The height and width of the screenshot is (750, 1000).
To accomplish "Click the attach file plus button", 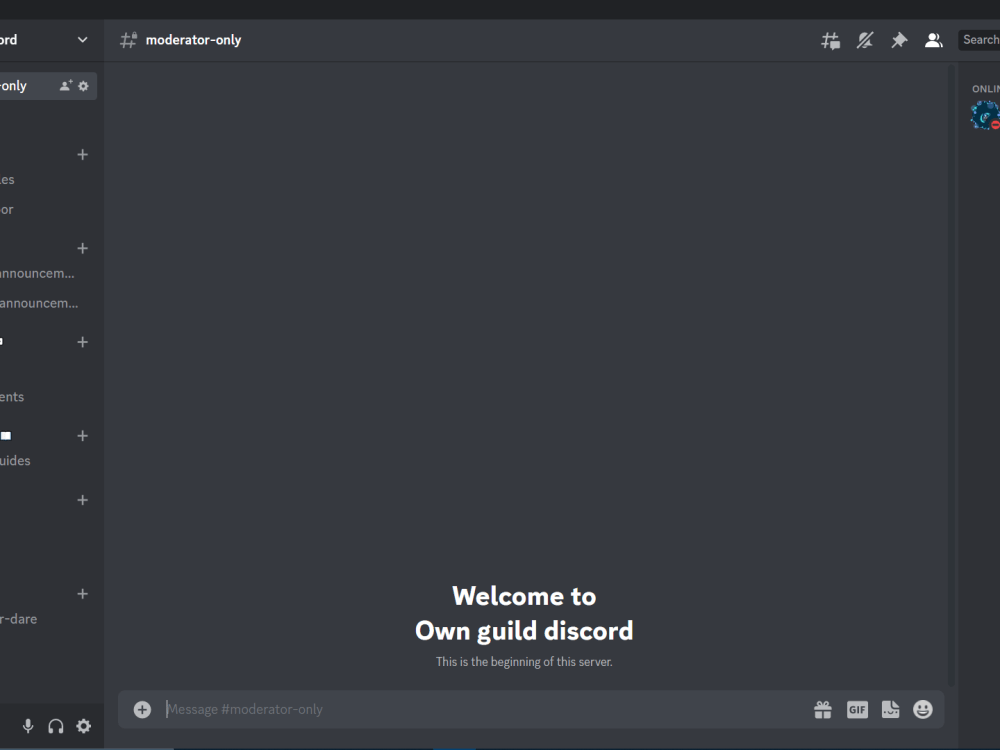I will [142, 709].
